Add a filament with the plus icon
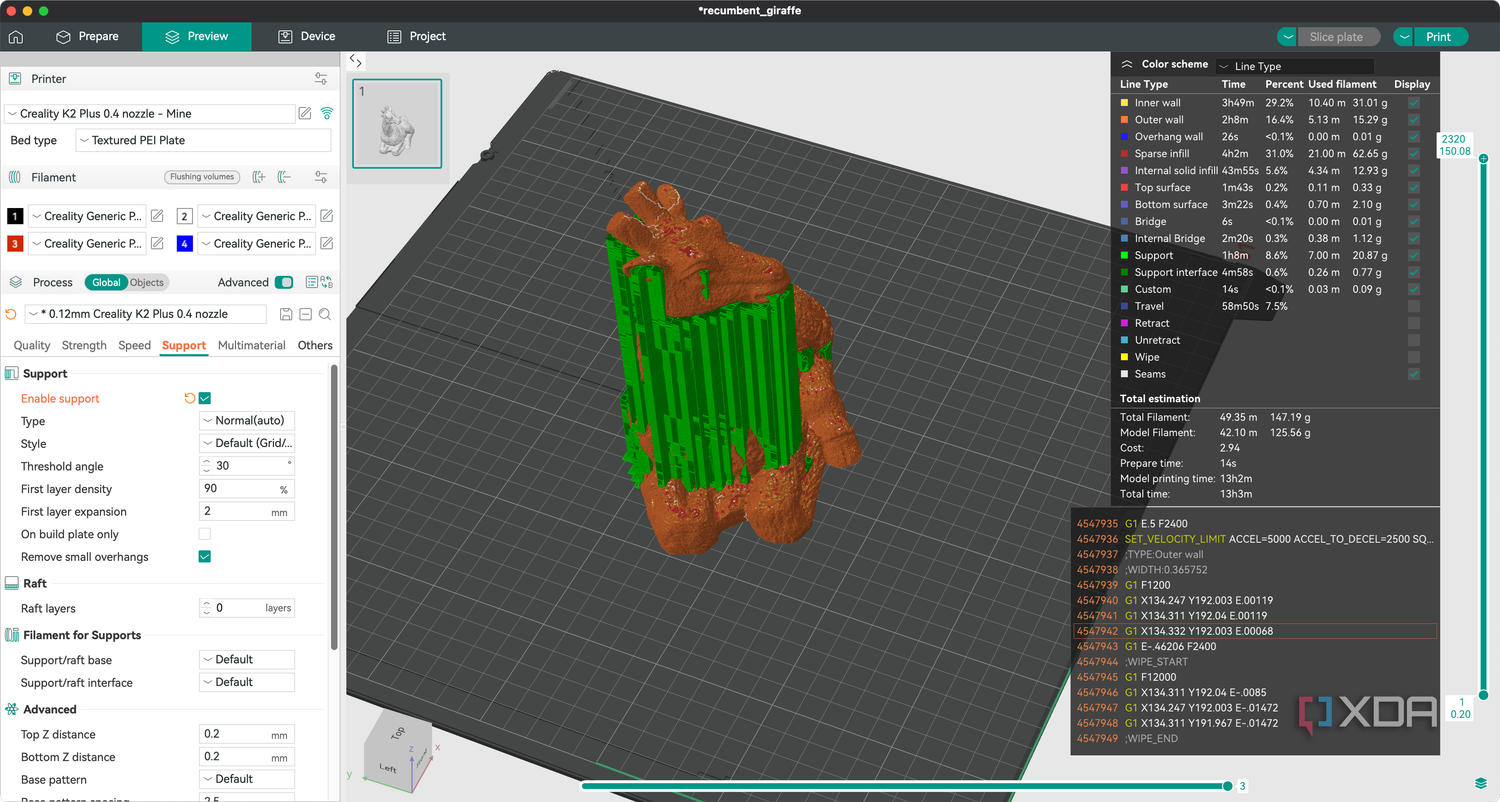 pyautogui.click(x=259, y=177)
